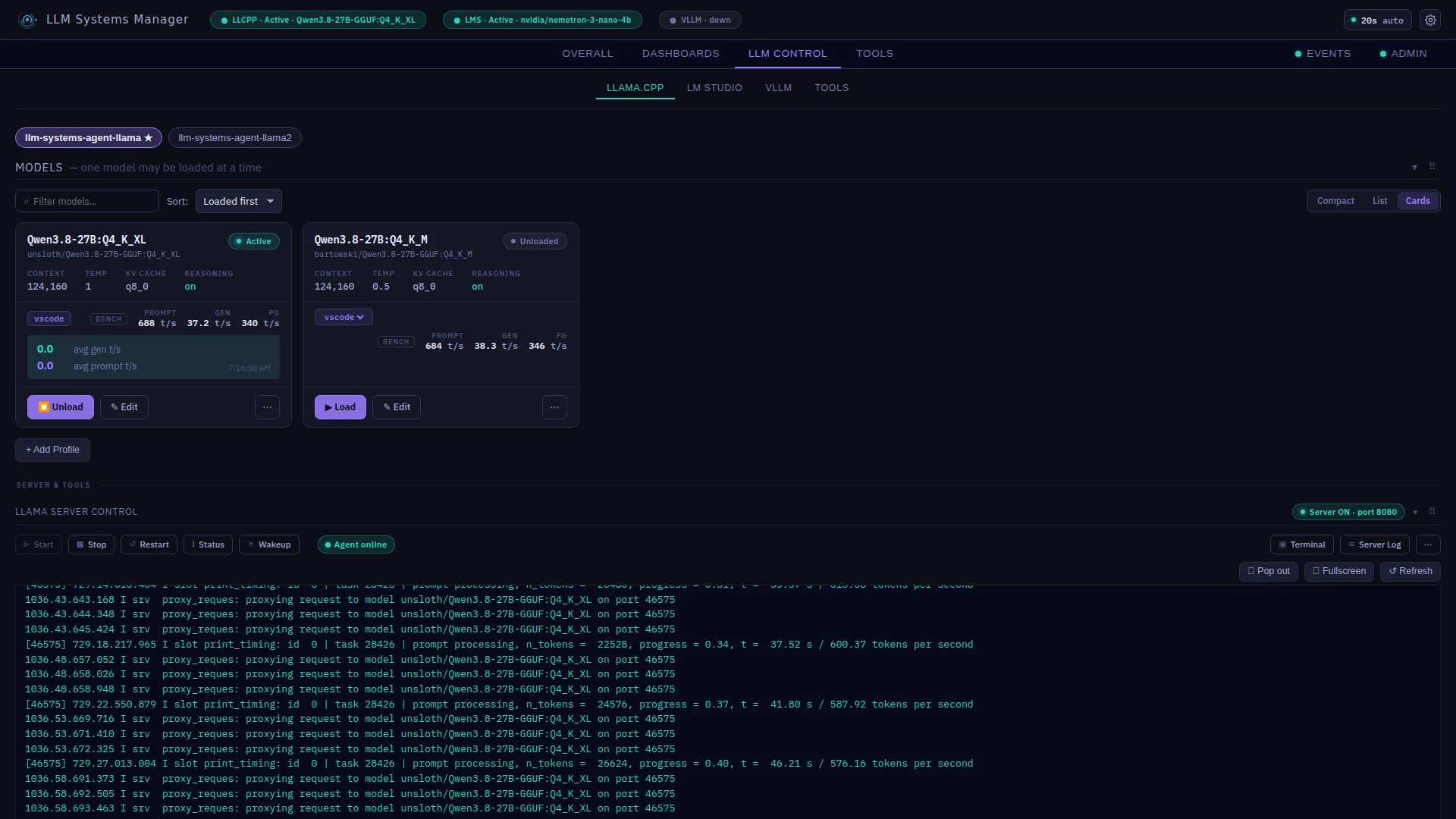Click the more options icon on Q4_K_XL card
The width and height of the screenshot is (1456, 819).
pyautogui.click(x=267, y=407)
